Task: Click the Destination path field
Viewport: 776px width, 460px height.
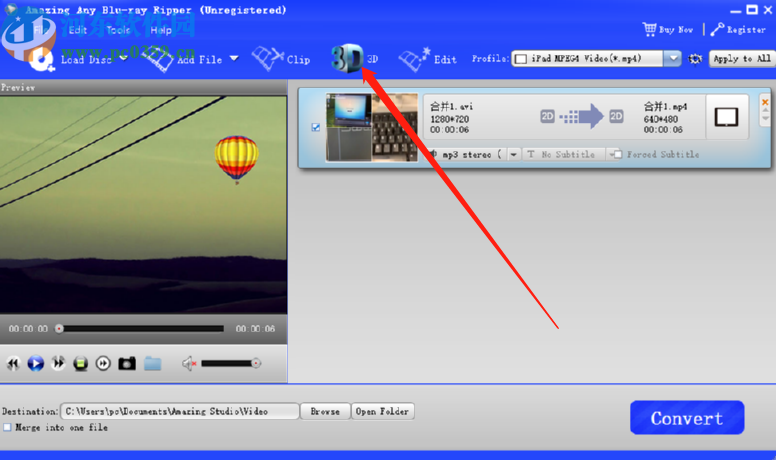Action: coord(180,411)
